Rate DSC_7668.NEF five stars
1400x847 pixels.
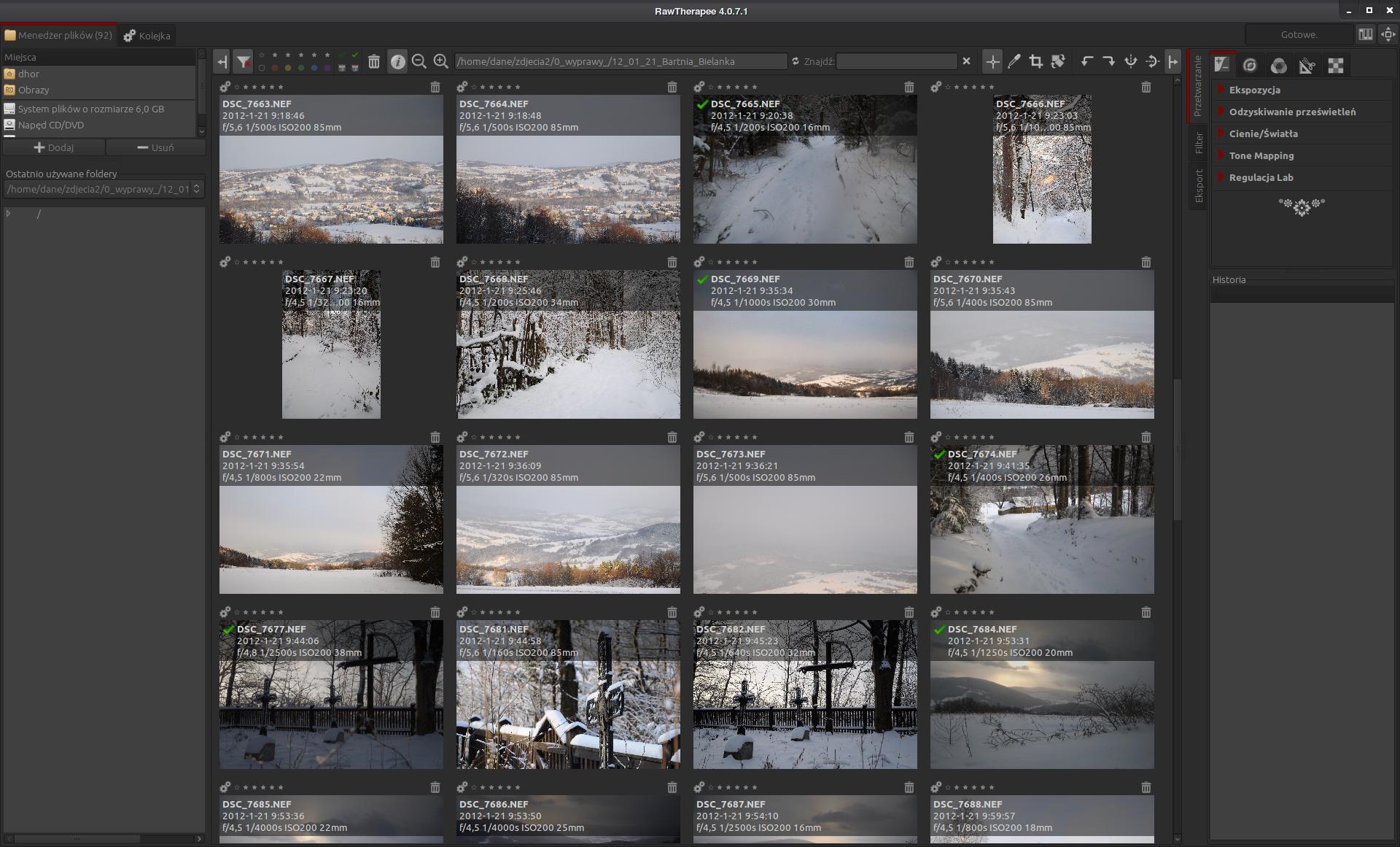pyautogui.click(x=518, y=262)
